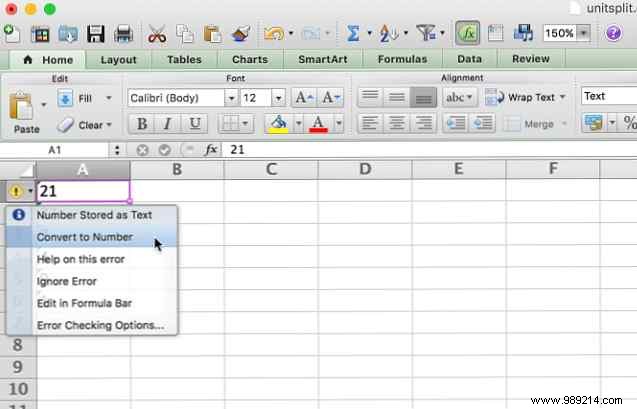637x409 pixels.
Task: Open text orientation abc dropdown
Action: (x=459, y=97)
